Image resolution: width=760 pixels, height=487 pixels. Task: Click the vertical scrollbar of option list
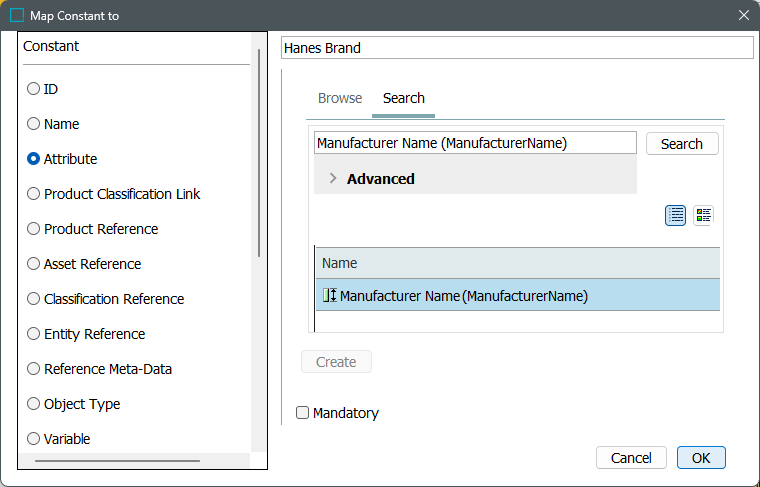pyautogui.click(x=259, y=153)
